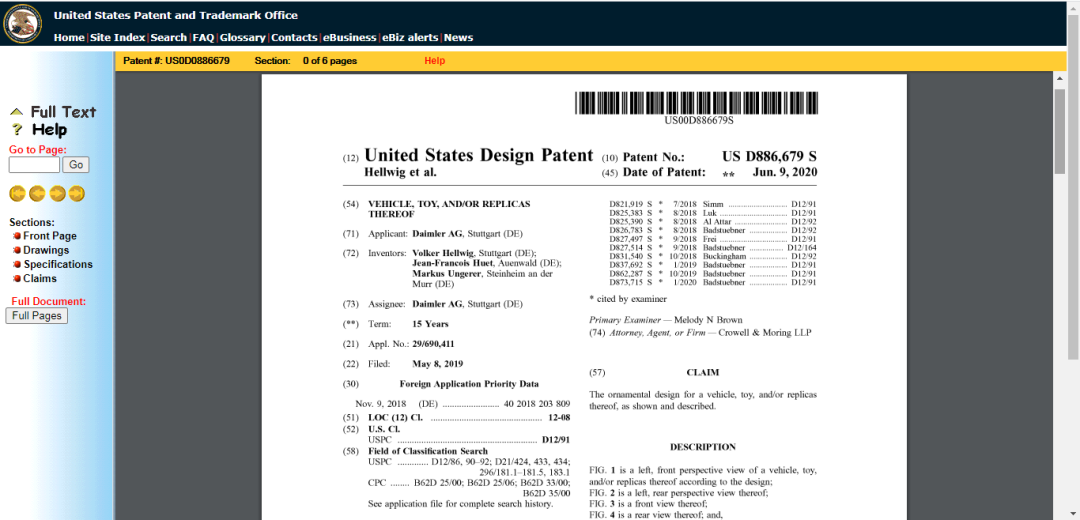The image size is (1080, 520).
Task: Open the eBiz alerts link
Action: point(411,38)
